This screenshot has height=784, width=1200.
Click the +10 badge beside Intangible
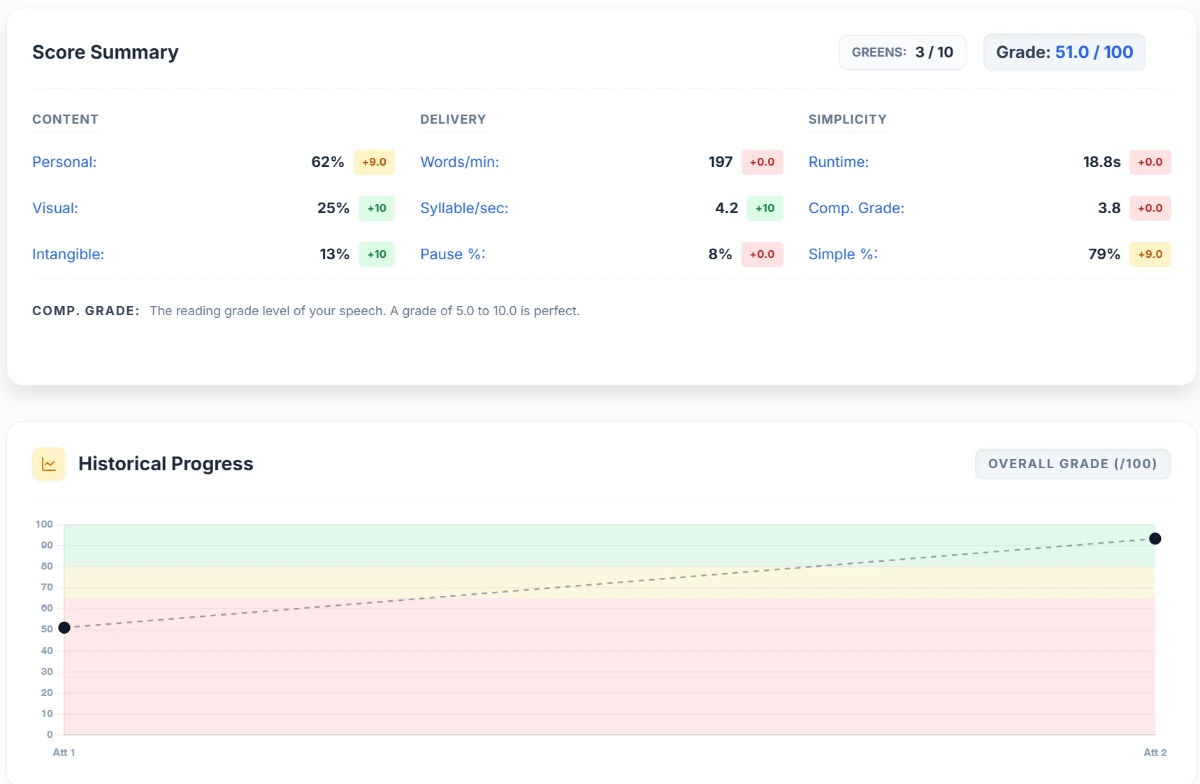[x=376, y=254]
